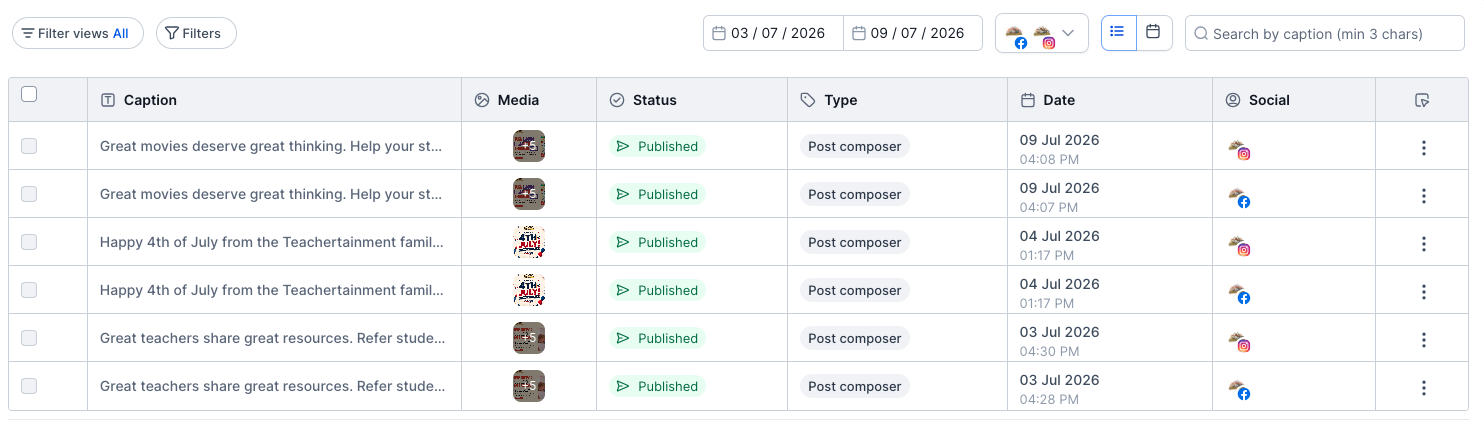Open three-dot menu for 04 Jul Facebook post
Viewport: 1484px width, 431px height.
[x=1424, y=291]
